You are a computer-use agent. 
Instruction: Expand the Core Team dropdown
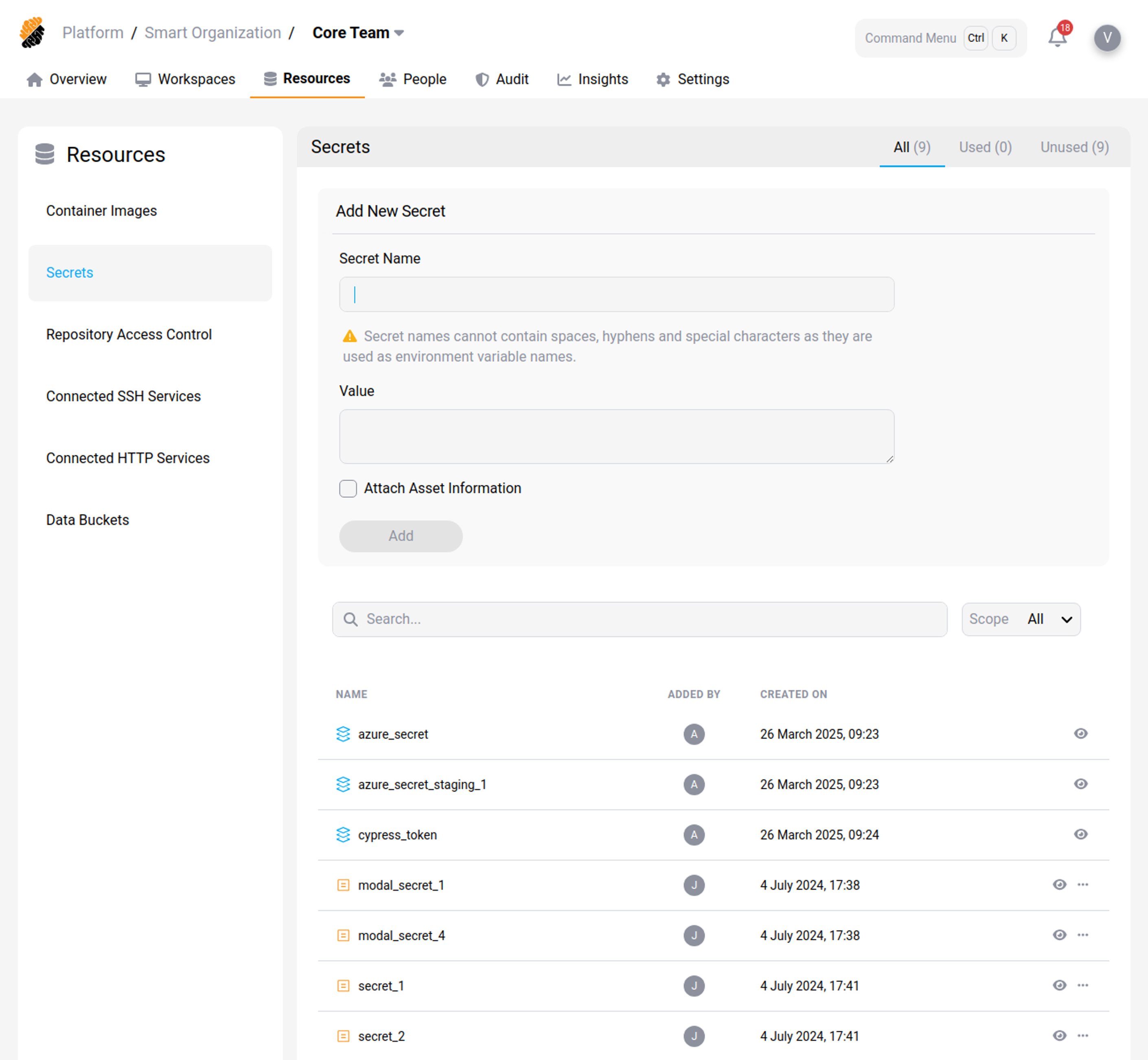click(x=358, y=33)
